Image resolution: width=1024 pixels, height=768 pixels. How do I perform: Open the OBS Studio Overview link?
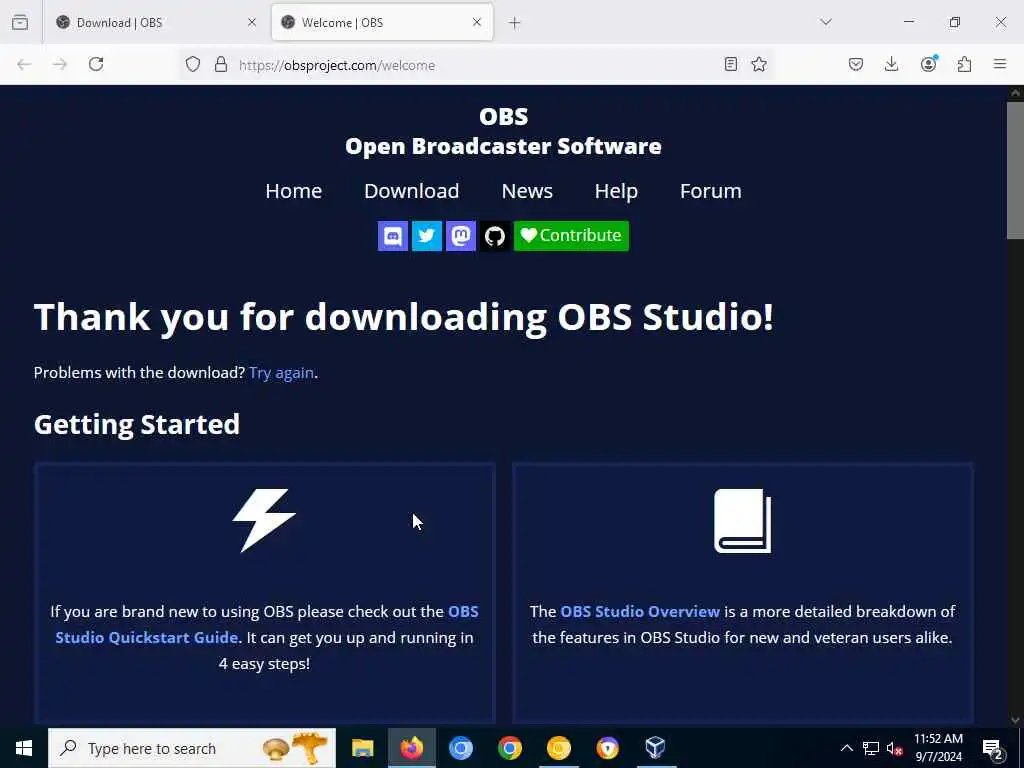pyautogui.click(x=640, y=611)
